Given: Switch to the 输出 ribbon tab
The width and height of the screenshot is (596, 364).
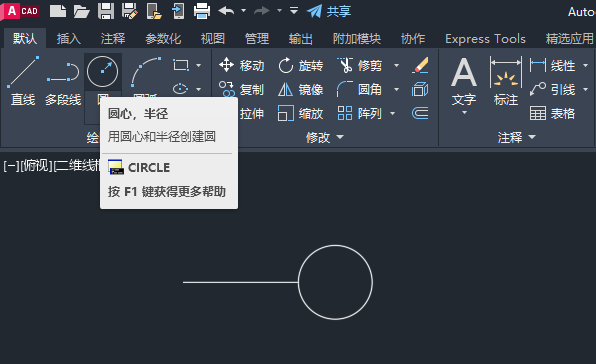Looking at the screenshot, I should [x=301, y=38].
